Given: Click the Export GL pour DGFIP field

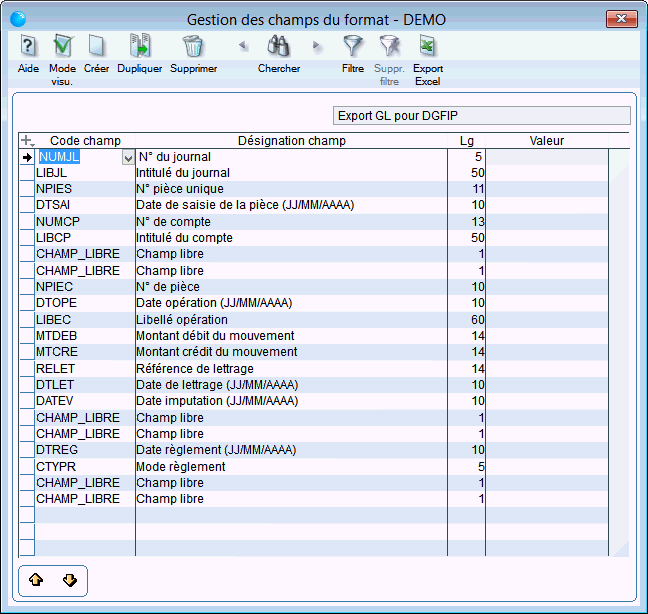Looking at the screenshot, I should pos(481,116).
